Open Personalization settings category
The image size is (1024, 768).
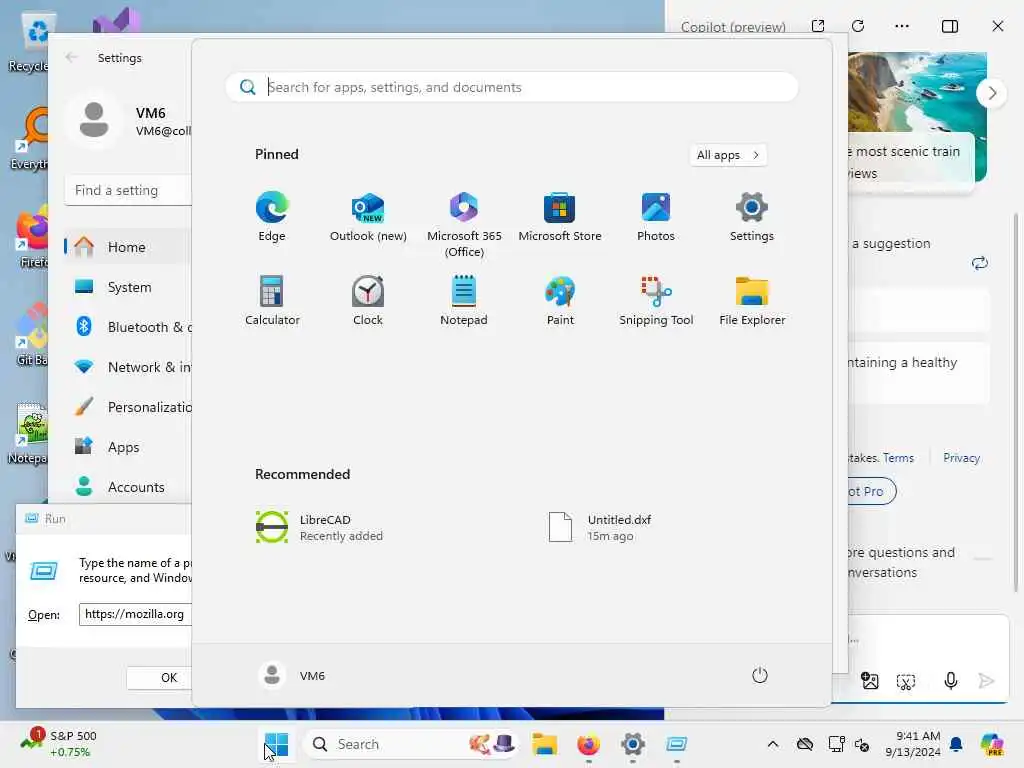[x=128, y=407]
